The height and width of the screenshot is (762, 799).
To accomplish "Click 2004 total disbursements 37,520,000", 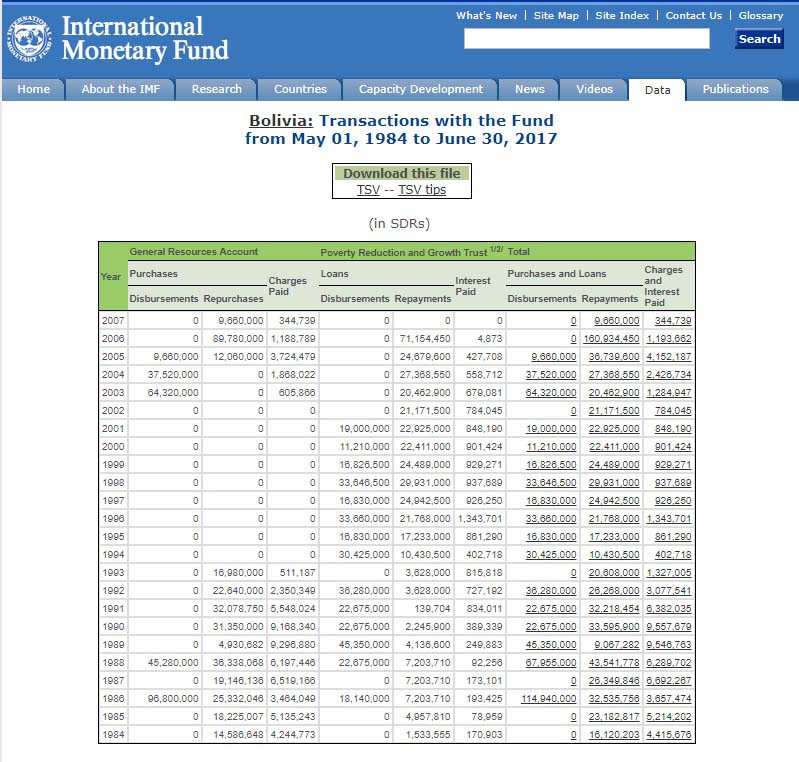I will (551, 375).
